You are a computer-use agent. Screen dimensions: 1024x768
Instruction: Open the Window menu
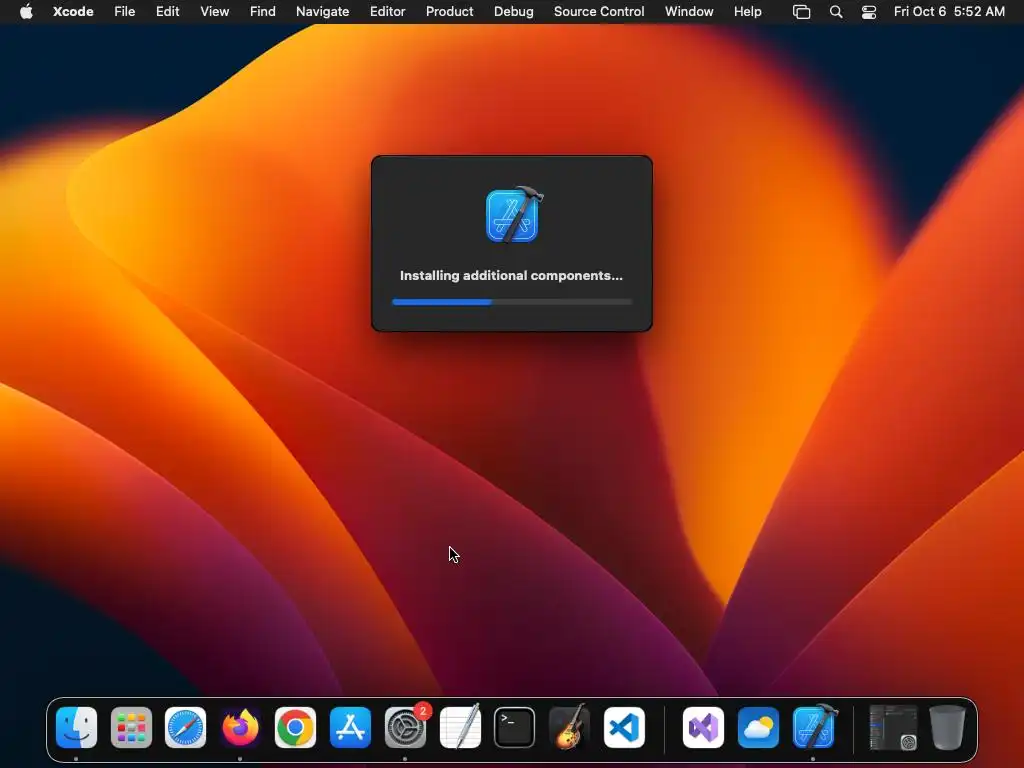(x=689, y=11)
